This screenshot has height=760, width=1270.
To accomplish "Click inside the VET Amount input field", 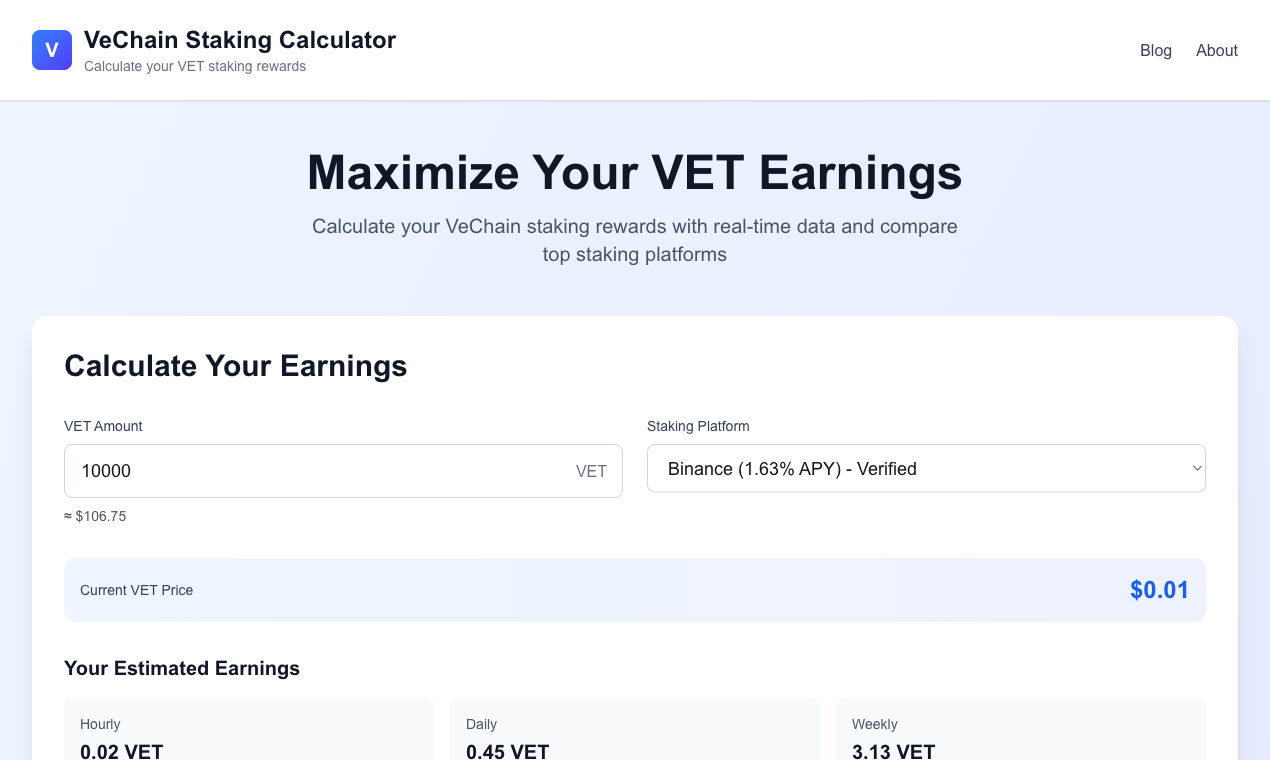I will pos(300,471).
